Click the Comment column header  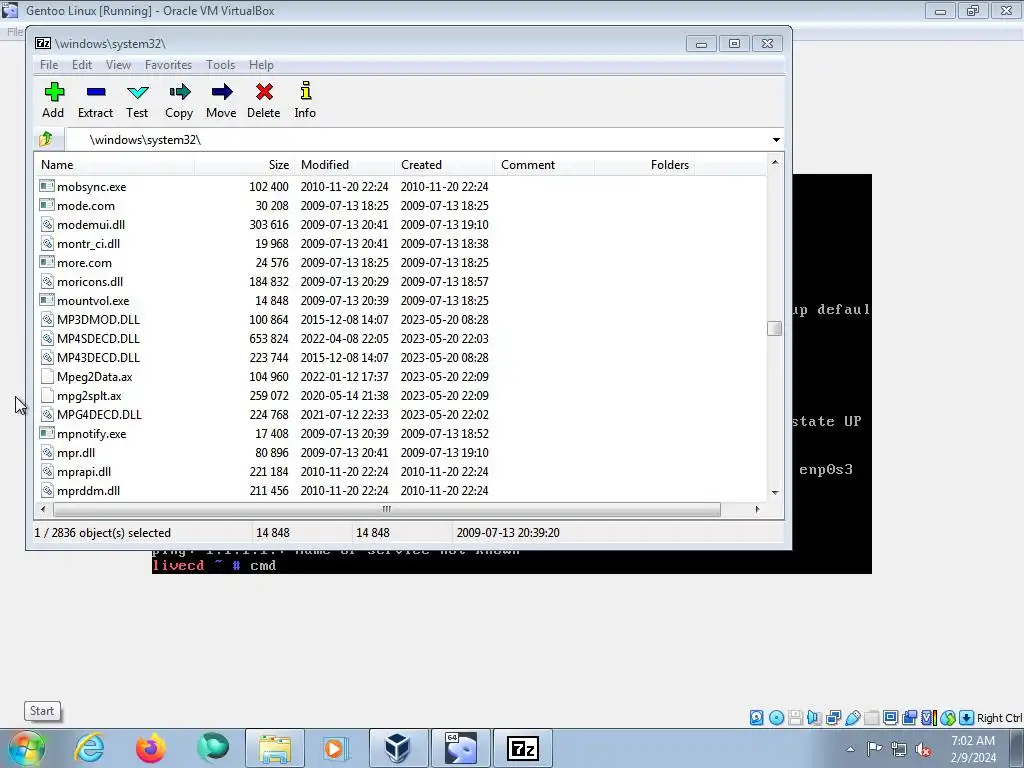[544, 165]
